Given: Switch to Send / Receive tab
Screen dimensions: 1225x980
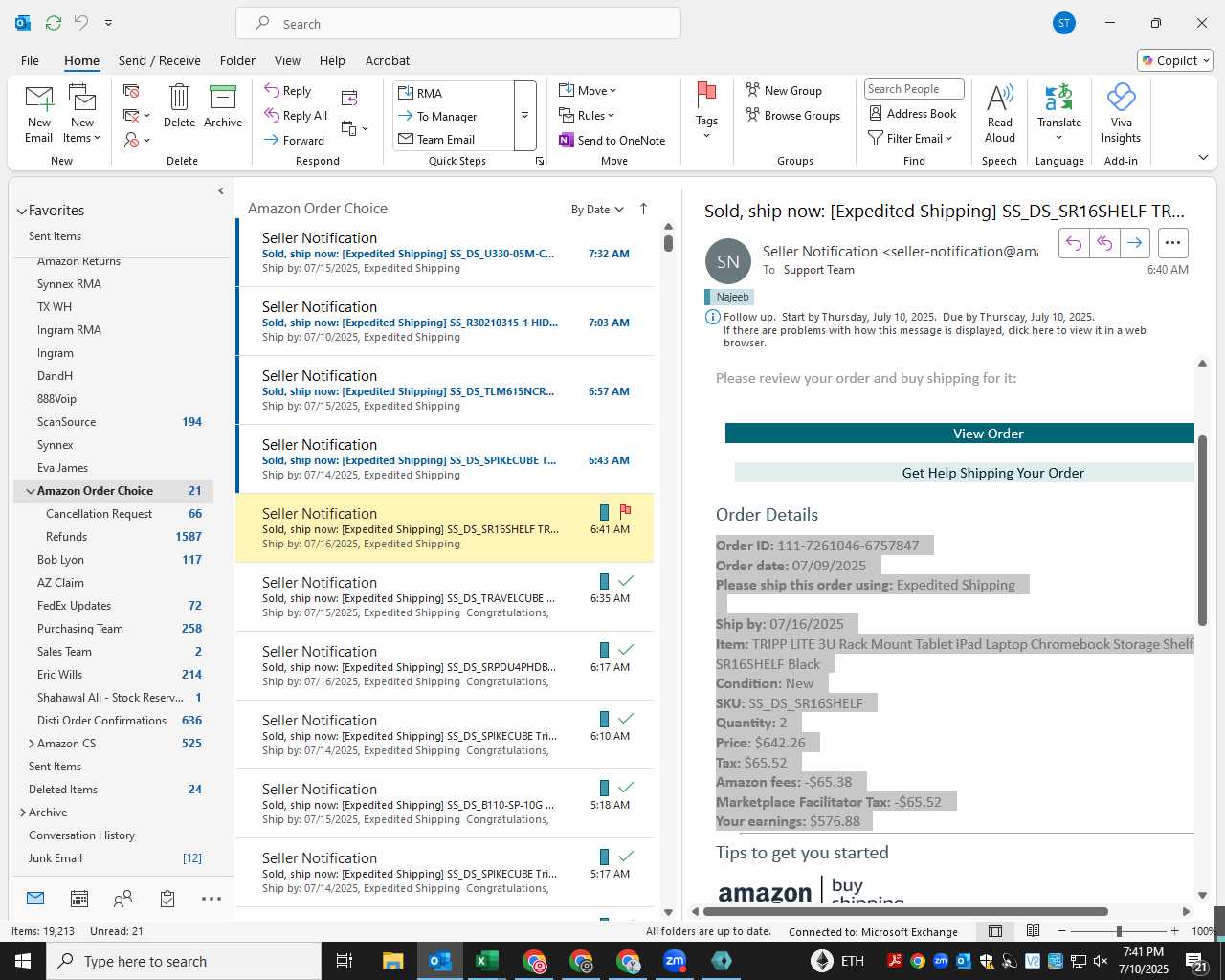Looking at the screenshot, I should point(160,60).
